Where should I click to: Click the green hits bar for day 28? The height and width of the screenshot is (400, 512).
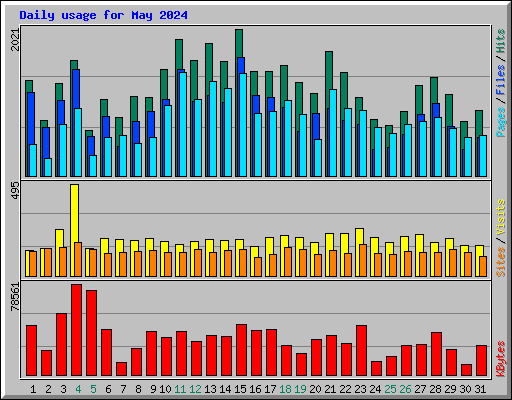(x=434, y=90)
